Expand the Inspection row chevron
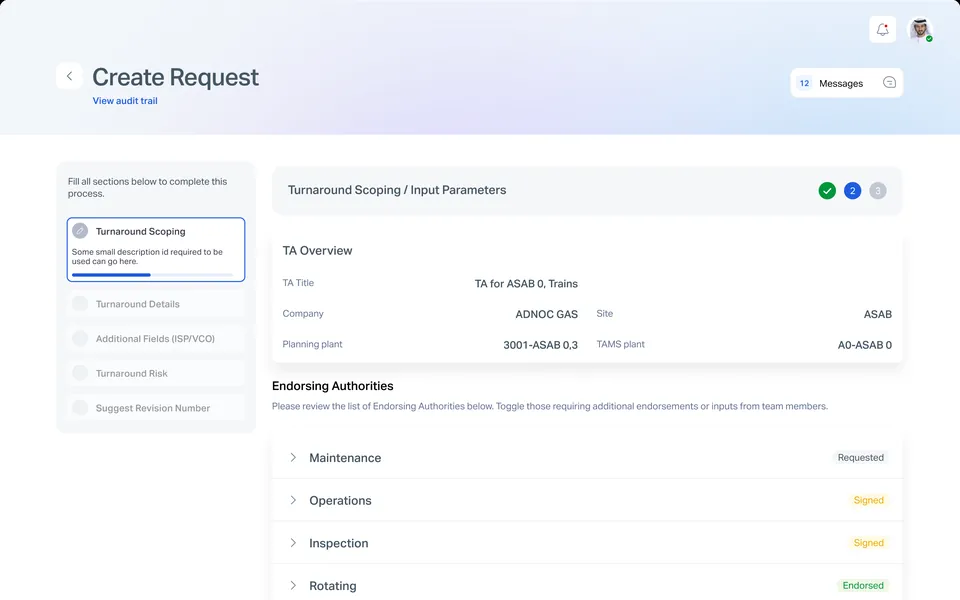 293,543
